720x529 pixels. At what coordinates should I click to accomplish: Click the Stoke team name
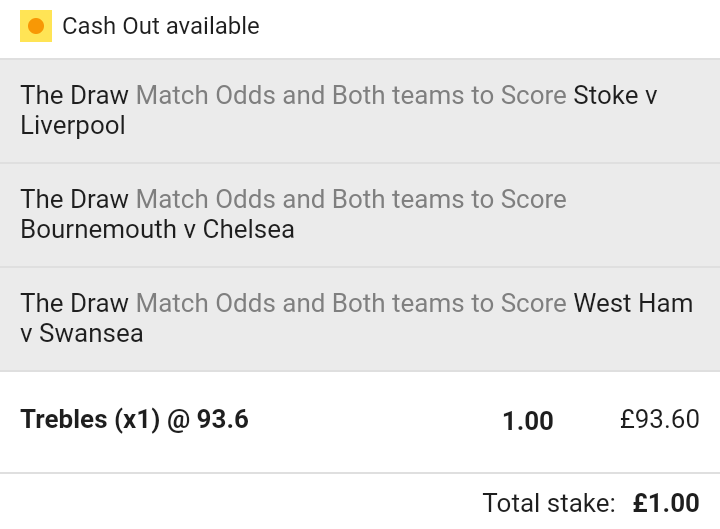605,96
